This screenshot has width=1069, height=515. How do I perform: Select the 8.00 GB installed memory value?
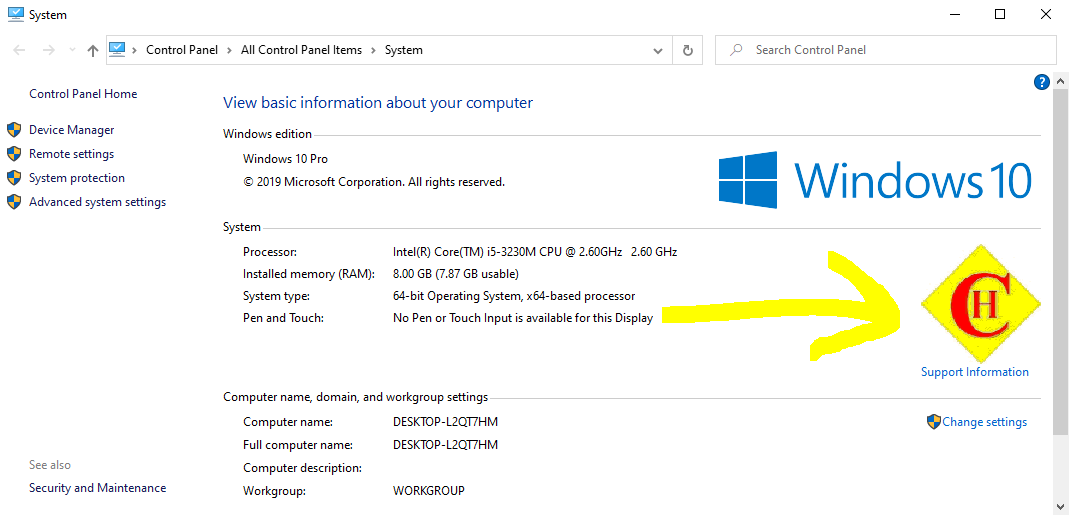(456, 274)
